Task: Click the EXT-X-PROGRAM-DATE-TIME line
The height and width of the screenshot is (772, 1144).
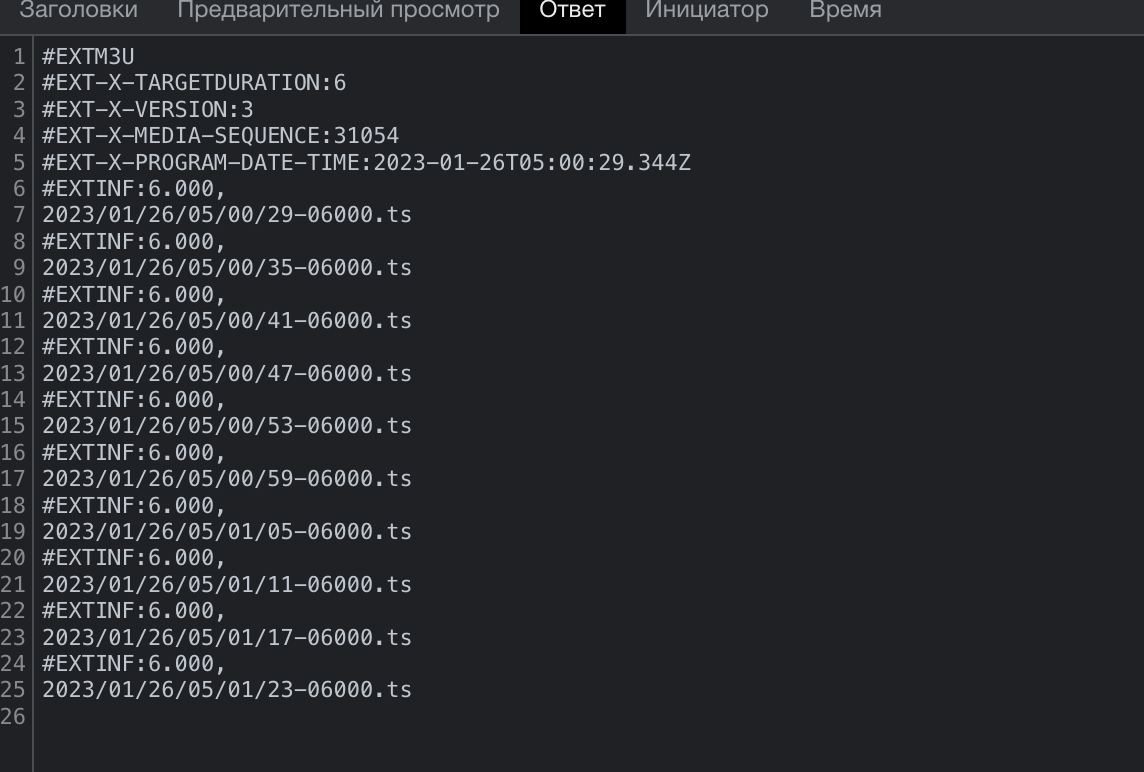Action: (366, 162)
